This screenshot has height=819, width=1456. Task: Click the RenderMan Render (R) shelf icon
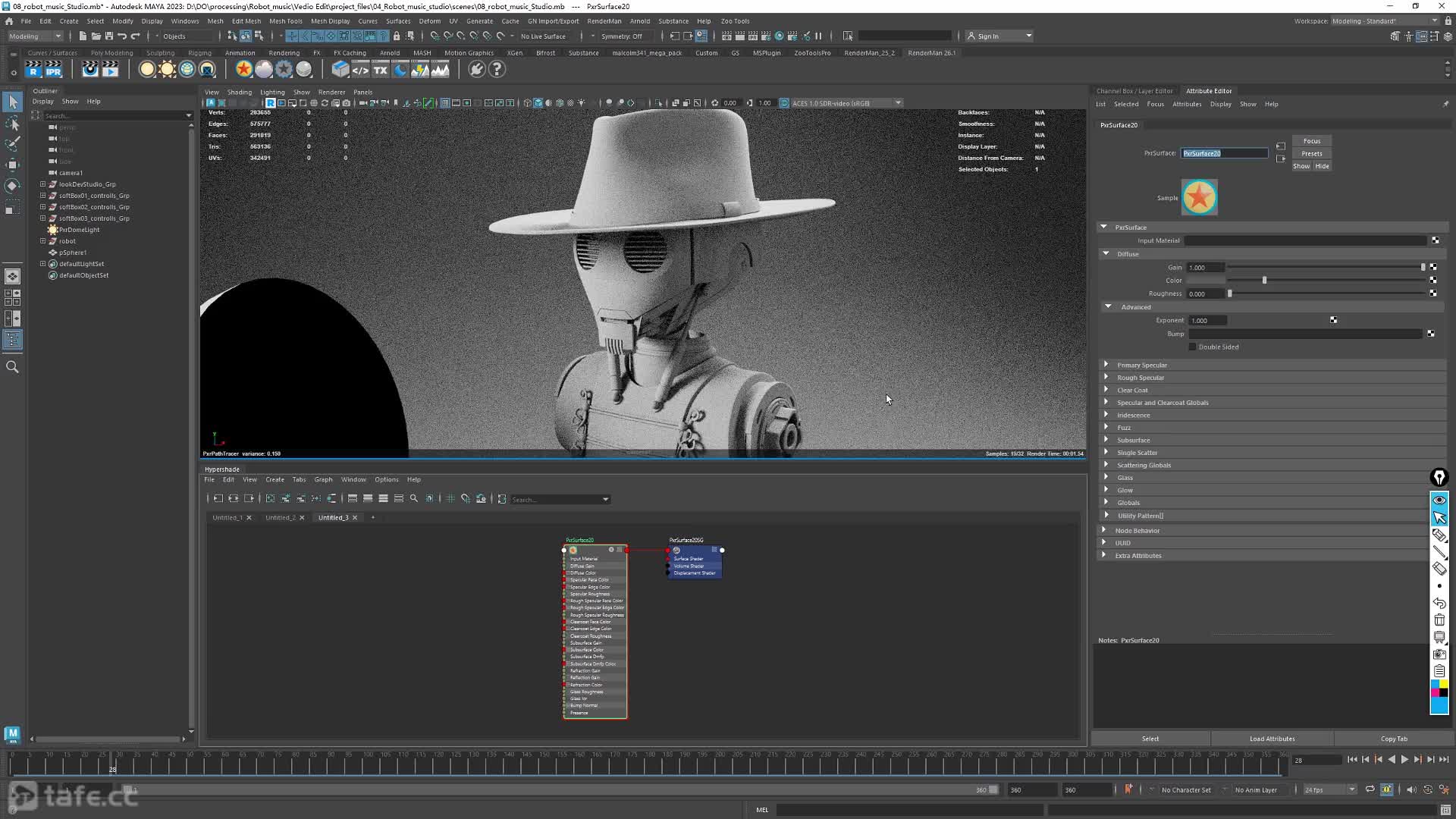tap(33, 70)
